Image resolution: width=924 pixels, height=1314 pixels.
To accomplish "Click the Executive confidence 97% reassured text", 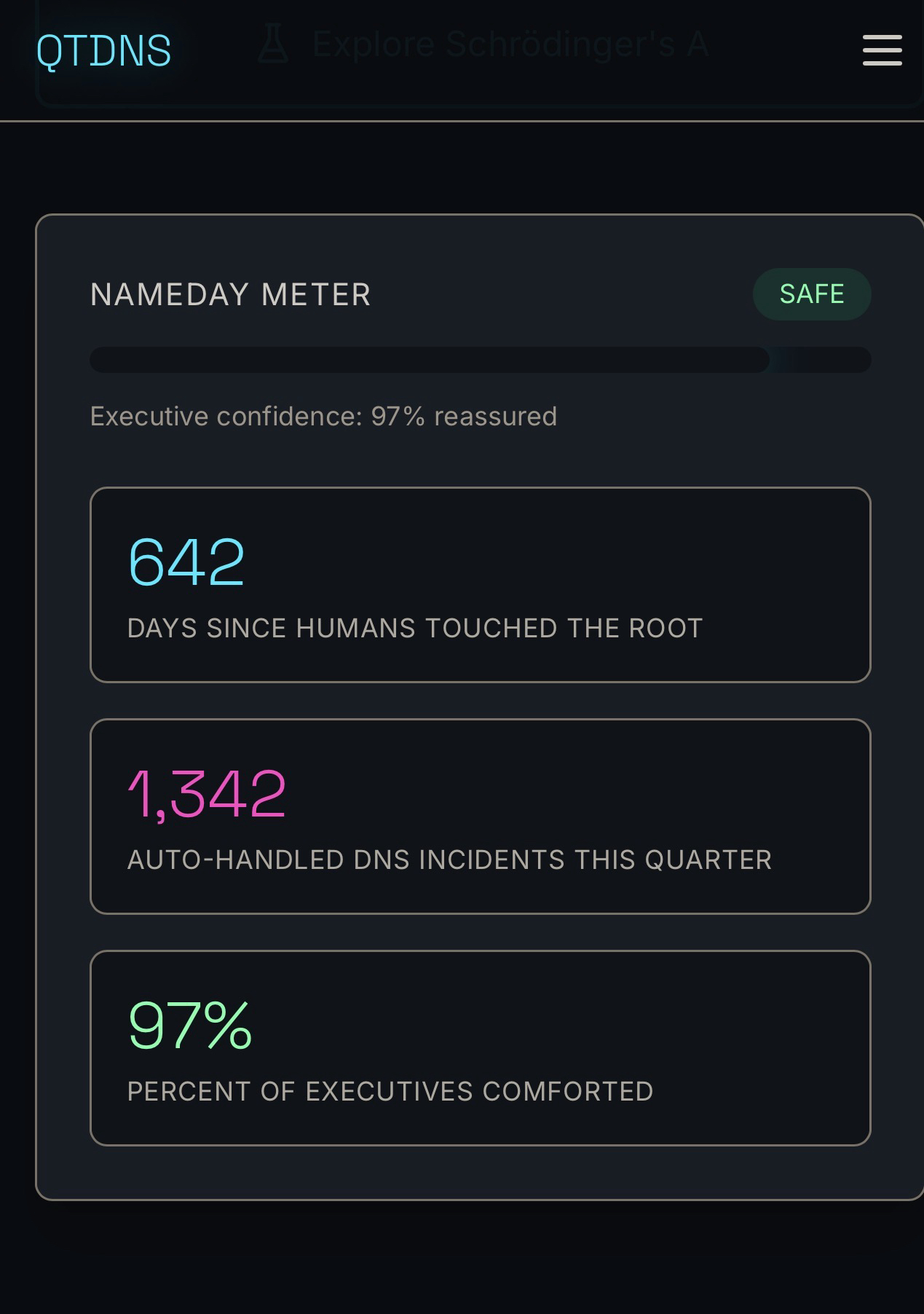I will (x=323, y=417).
